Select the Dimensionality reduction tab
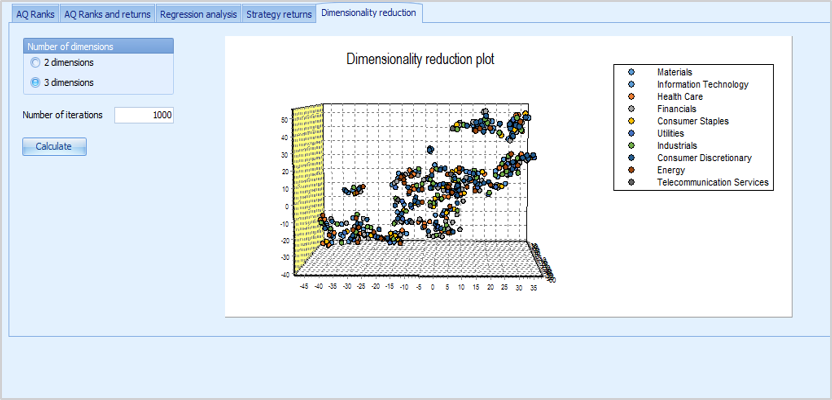832x400 pixels. point(370,14)
